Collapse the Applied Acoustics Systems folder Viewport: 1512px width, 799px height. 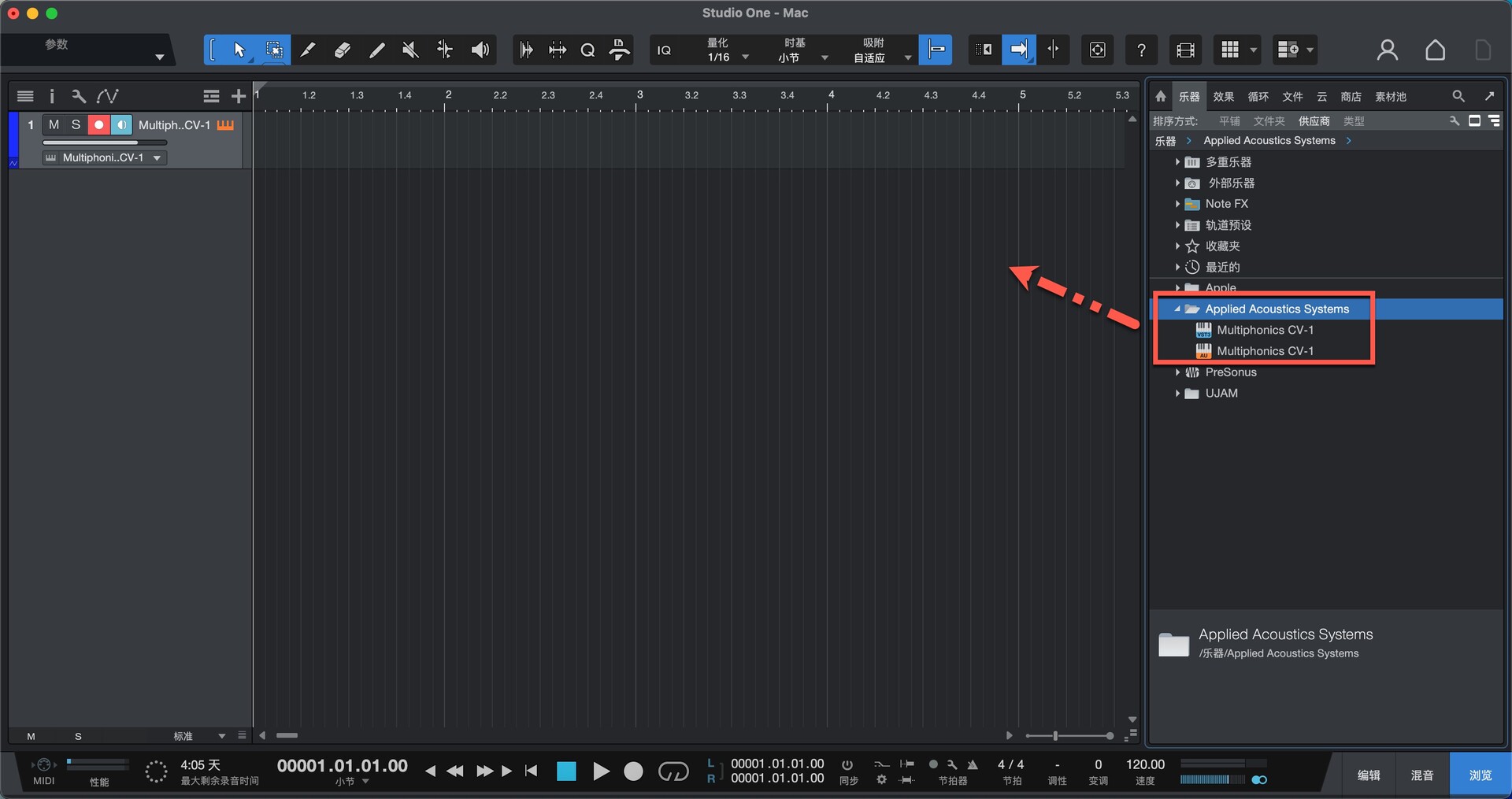[x=1177, y=309]
